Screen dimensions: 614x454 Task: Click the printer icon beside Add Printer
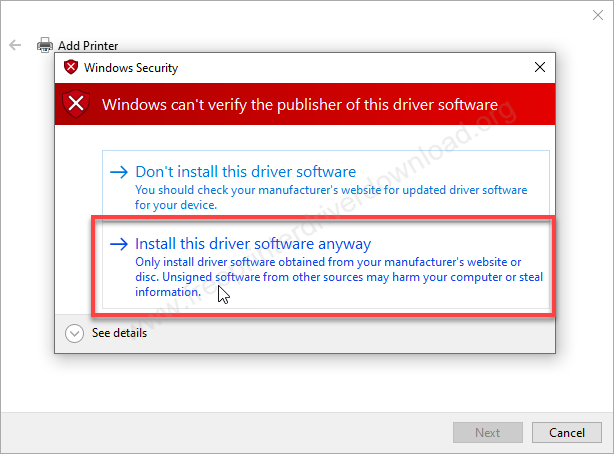coord(45,45)
